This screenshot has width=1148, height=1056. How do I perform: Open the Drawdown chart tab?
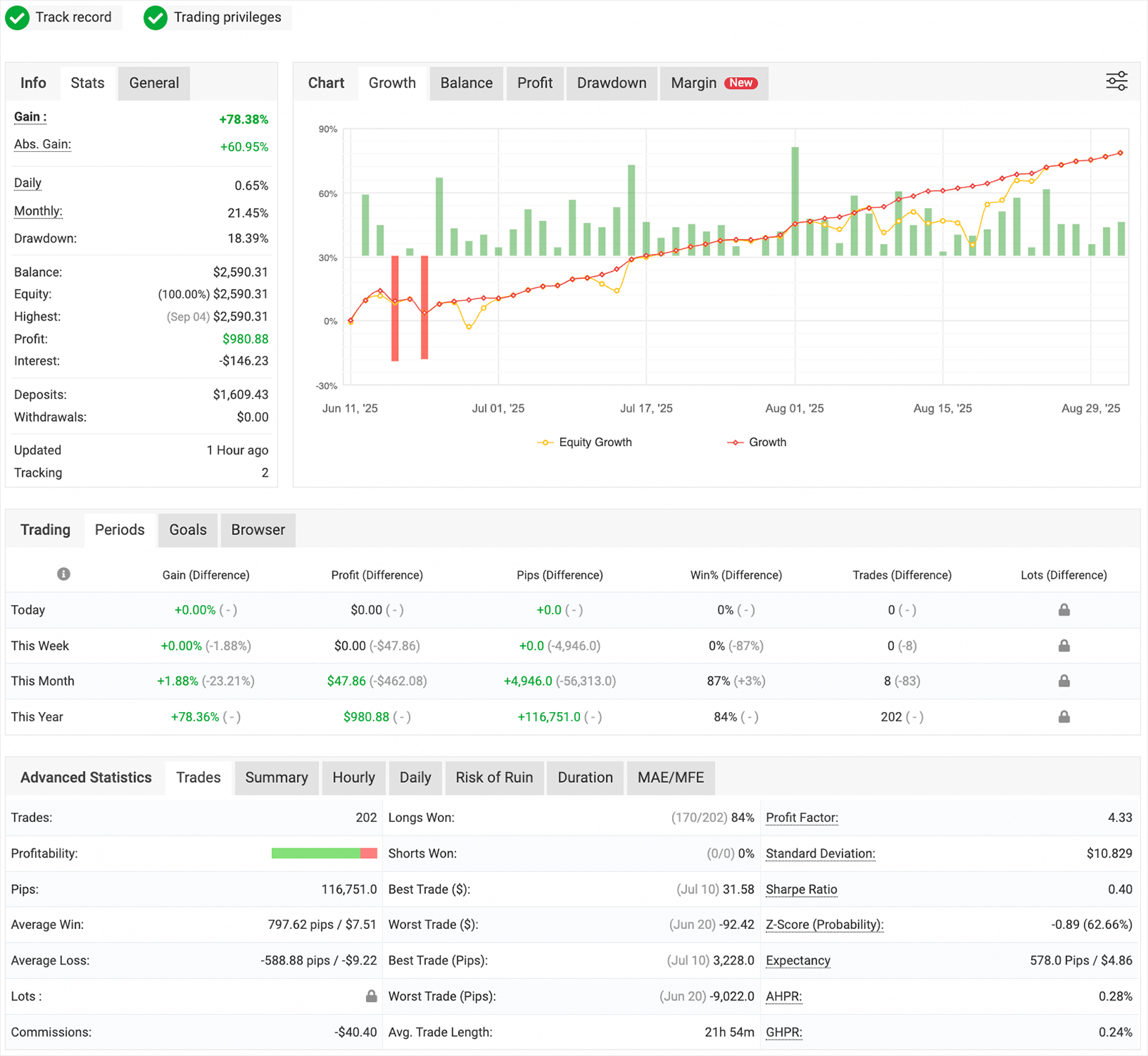pos(611,83)
